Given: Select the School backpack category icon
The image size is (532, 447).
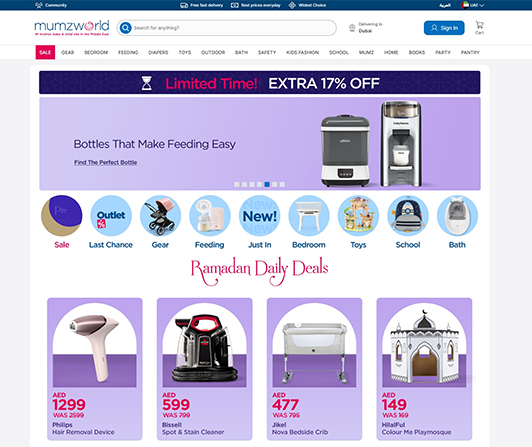Looking at the screenshot, I should coord(408,216).
